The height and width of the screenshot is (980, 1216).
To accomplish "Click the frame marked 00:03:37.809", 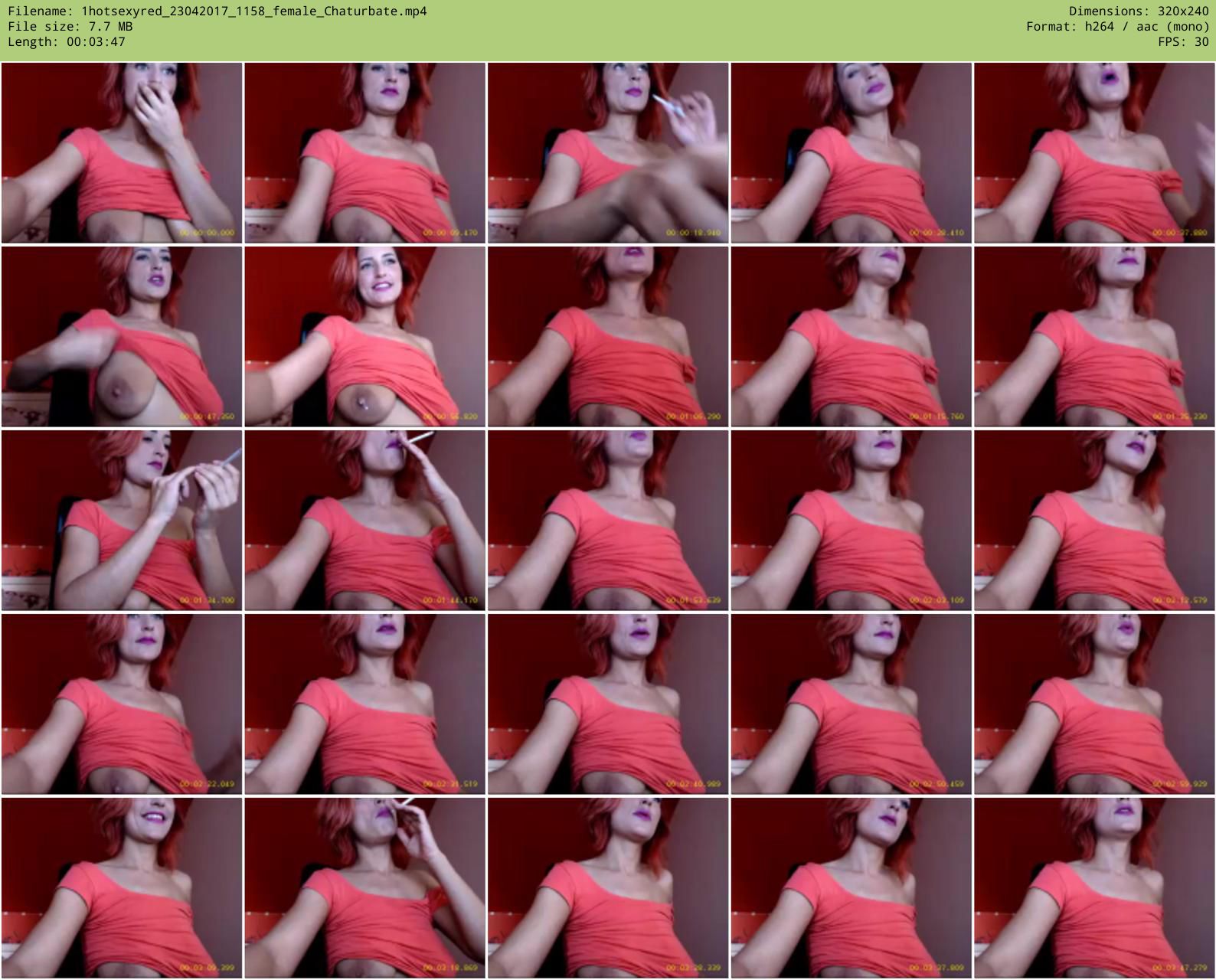I will [x=851, y=888].
